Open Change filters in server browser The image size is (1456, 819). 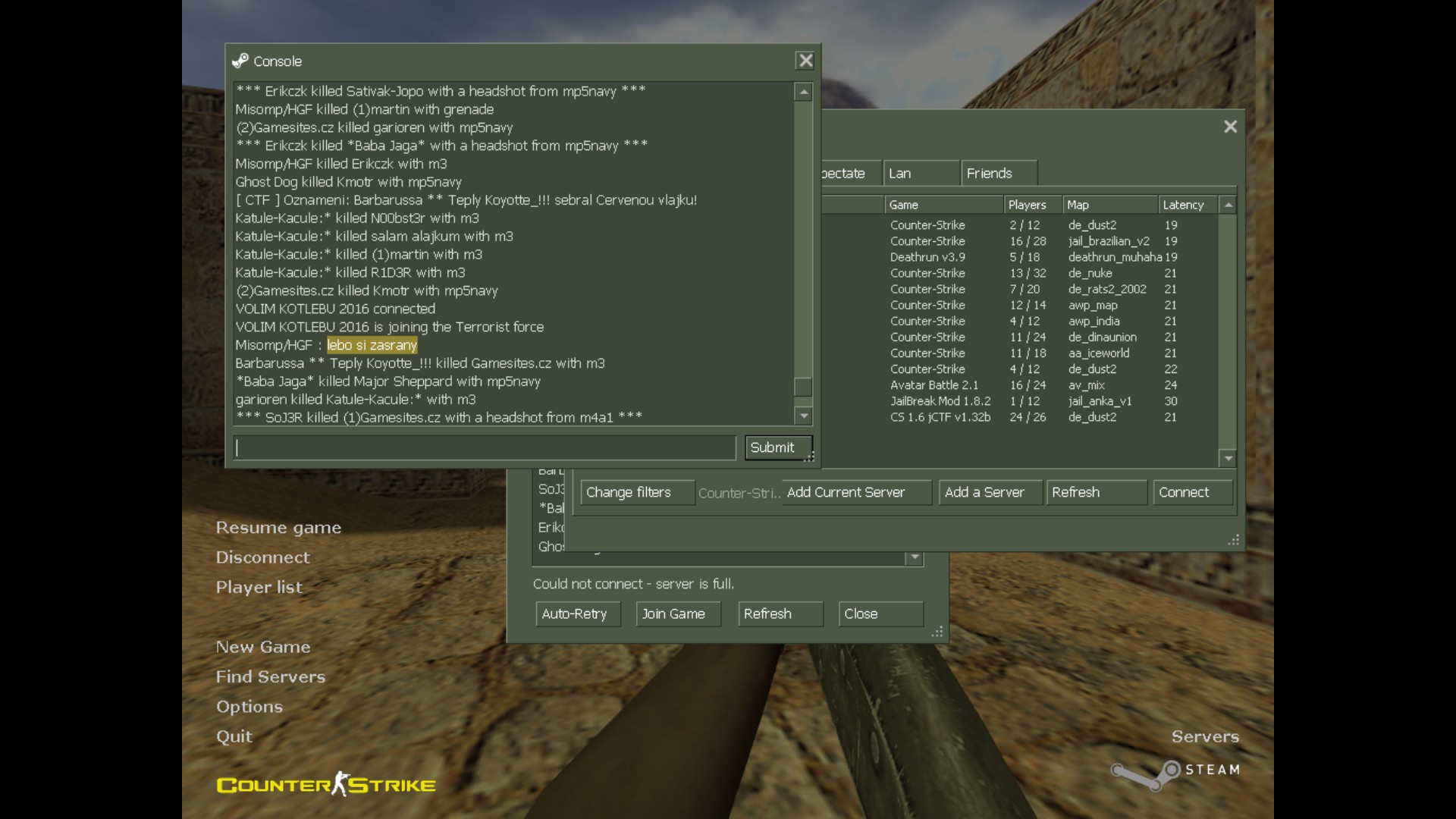pos(637,492)
